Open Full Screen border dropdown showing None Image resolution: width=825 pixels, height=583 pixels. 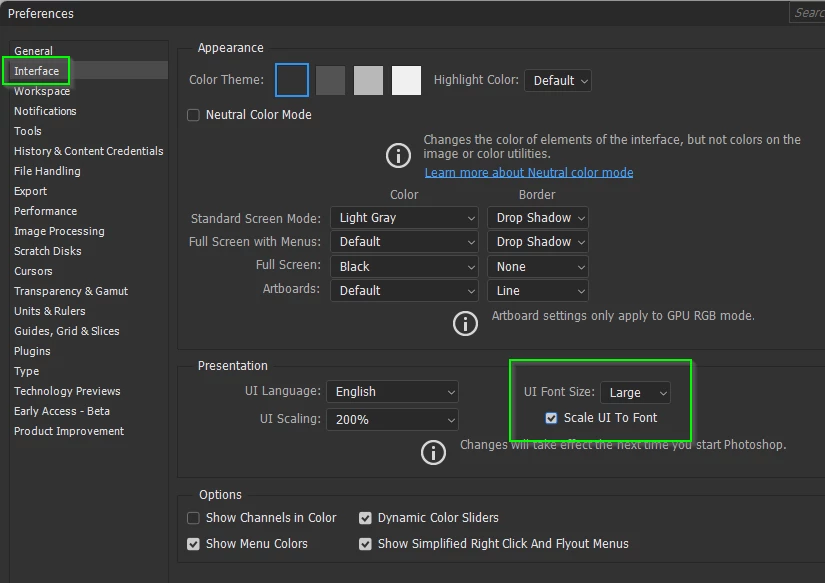538,267
